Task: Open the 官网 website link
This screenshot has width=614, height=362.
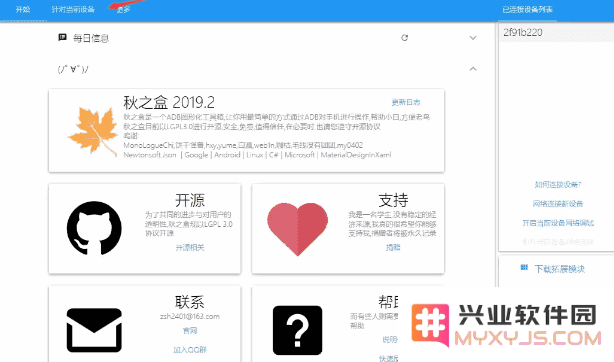Action: [190, 331]
